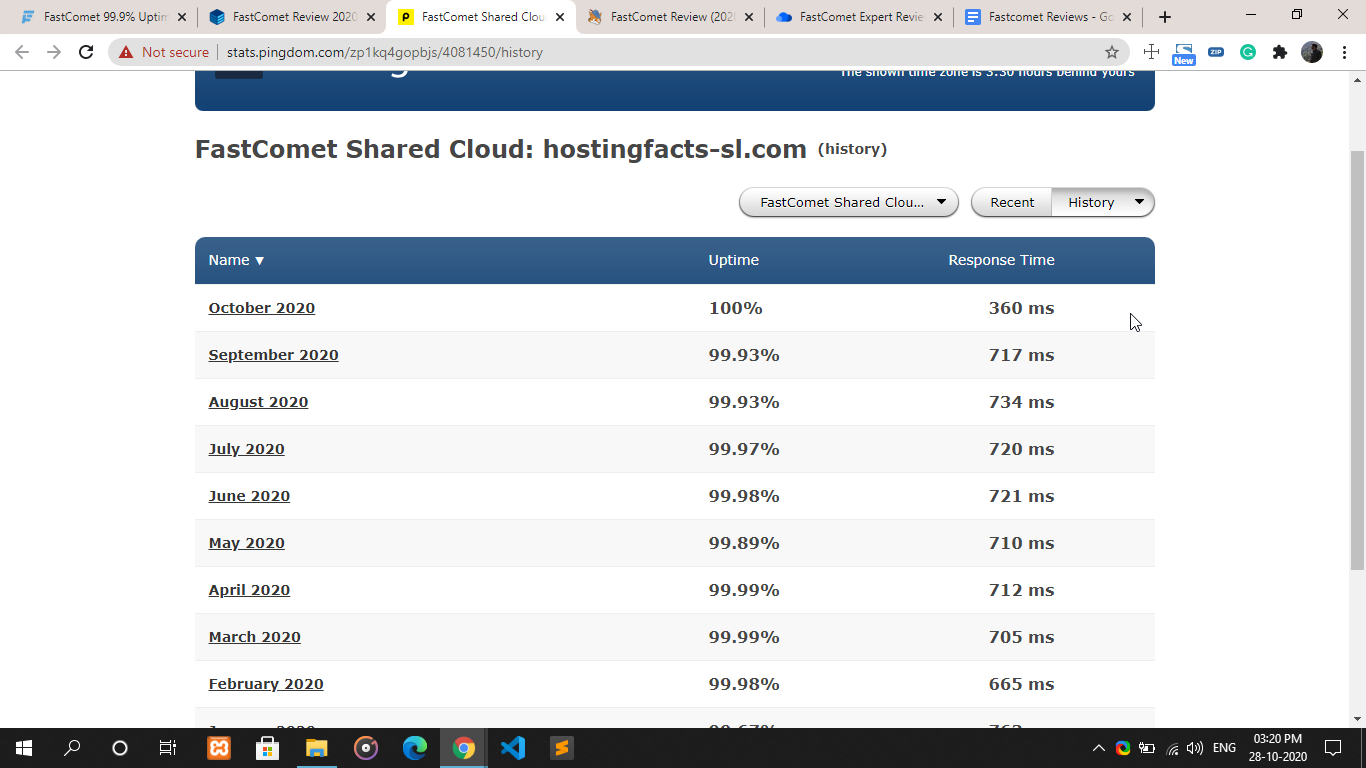Close the FastComet 99.9% Uptime tab
This screenshot has width=1366, height=768.
[182, 17]
